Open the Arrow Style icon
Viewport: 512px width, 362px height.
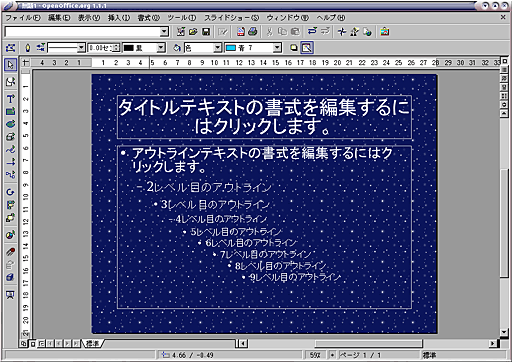pos(40,48)
